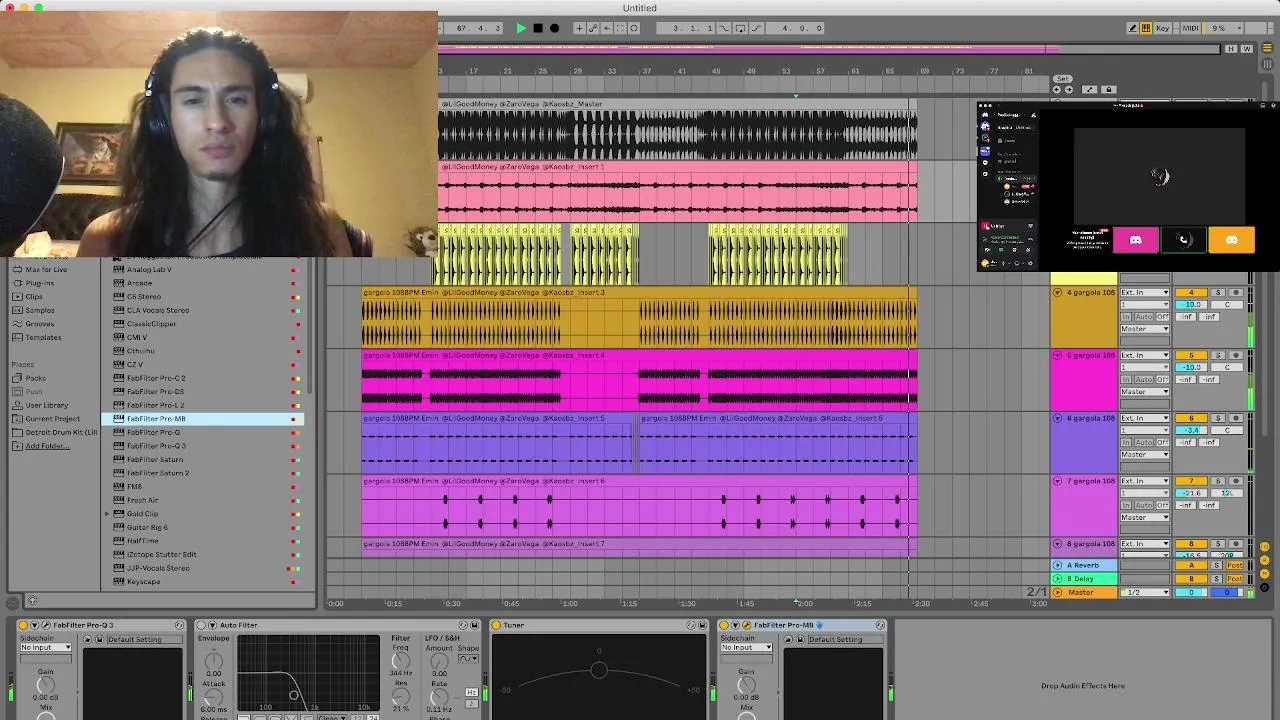Click the browser preview headphone icon
The image size is (1280, 720).
pos(32,601)
